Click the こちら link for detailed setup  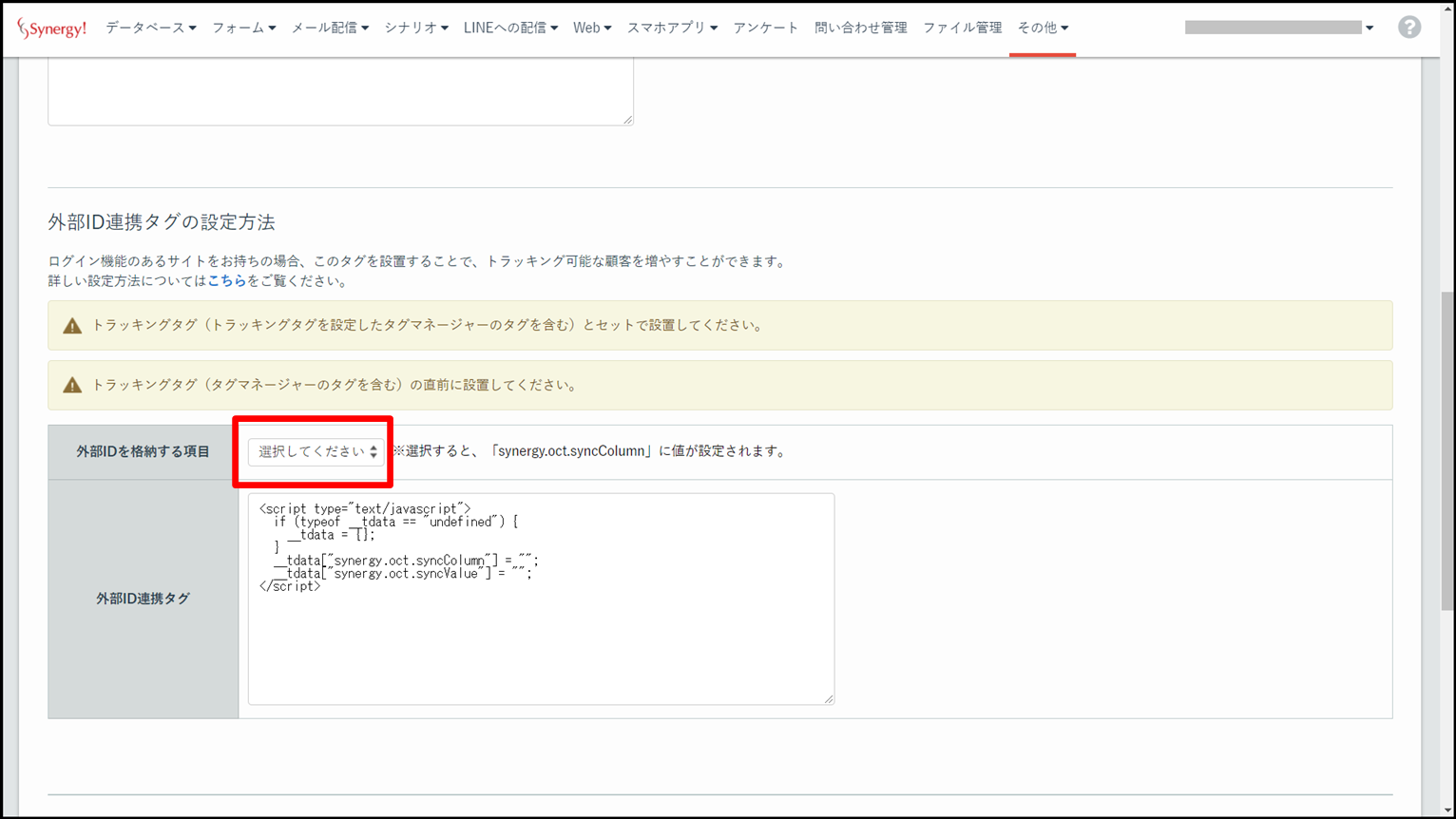tap(226, 281)
